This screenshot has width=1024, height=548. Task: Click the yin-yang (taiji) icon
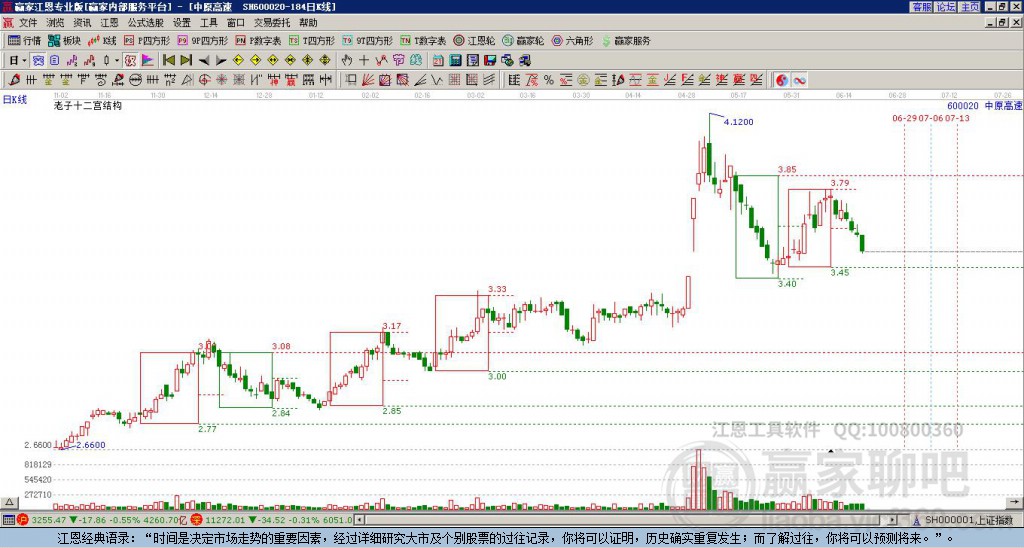(x=782, y=80)
